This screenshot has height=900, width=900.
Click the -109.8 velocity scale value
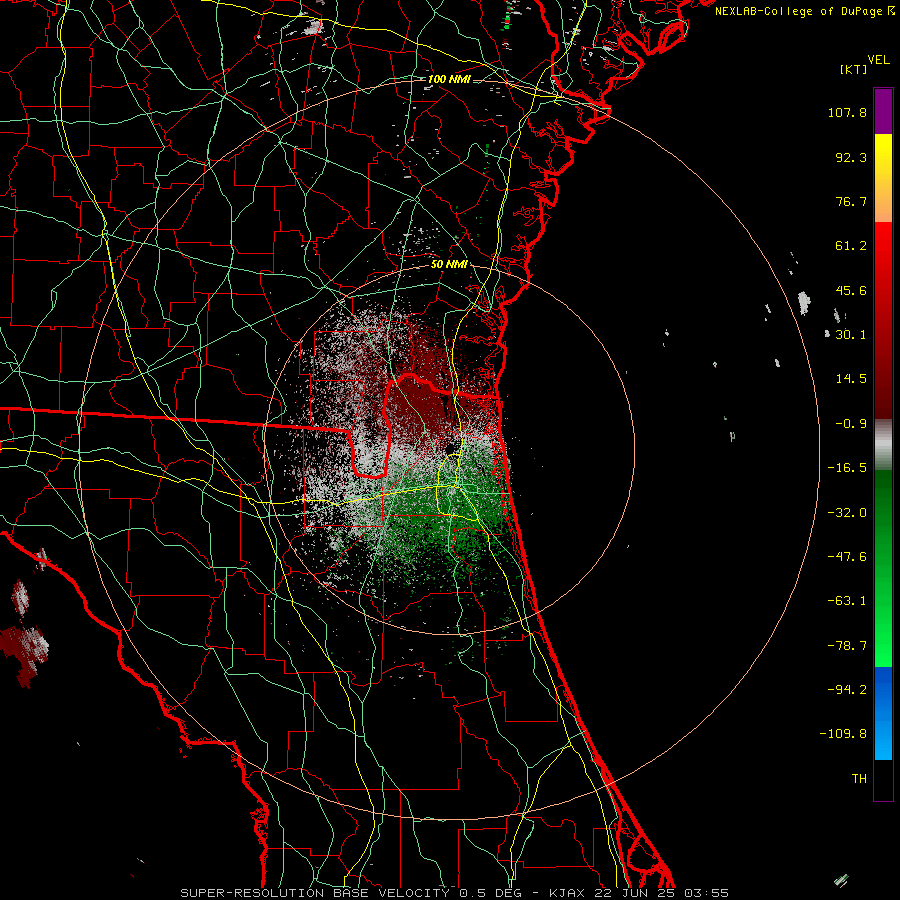(843, 734)
